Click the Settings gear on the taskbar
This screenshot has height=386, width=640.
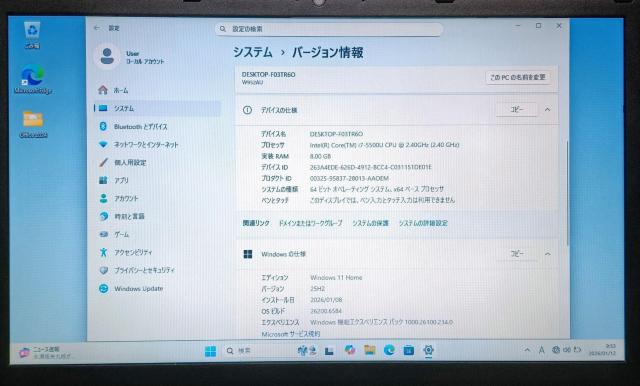pos(428,350)
